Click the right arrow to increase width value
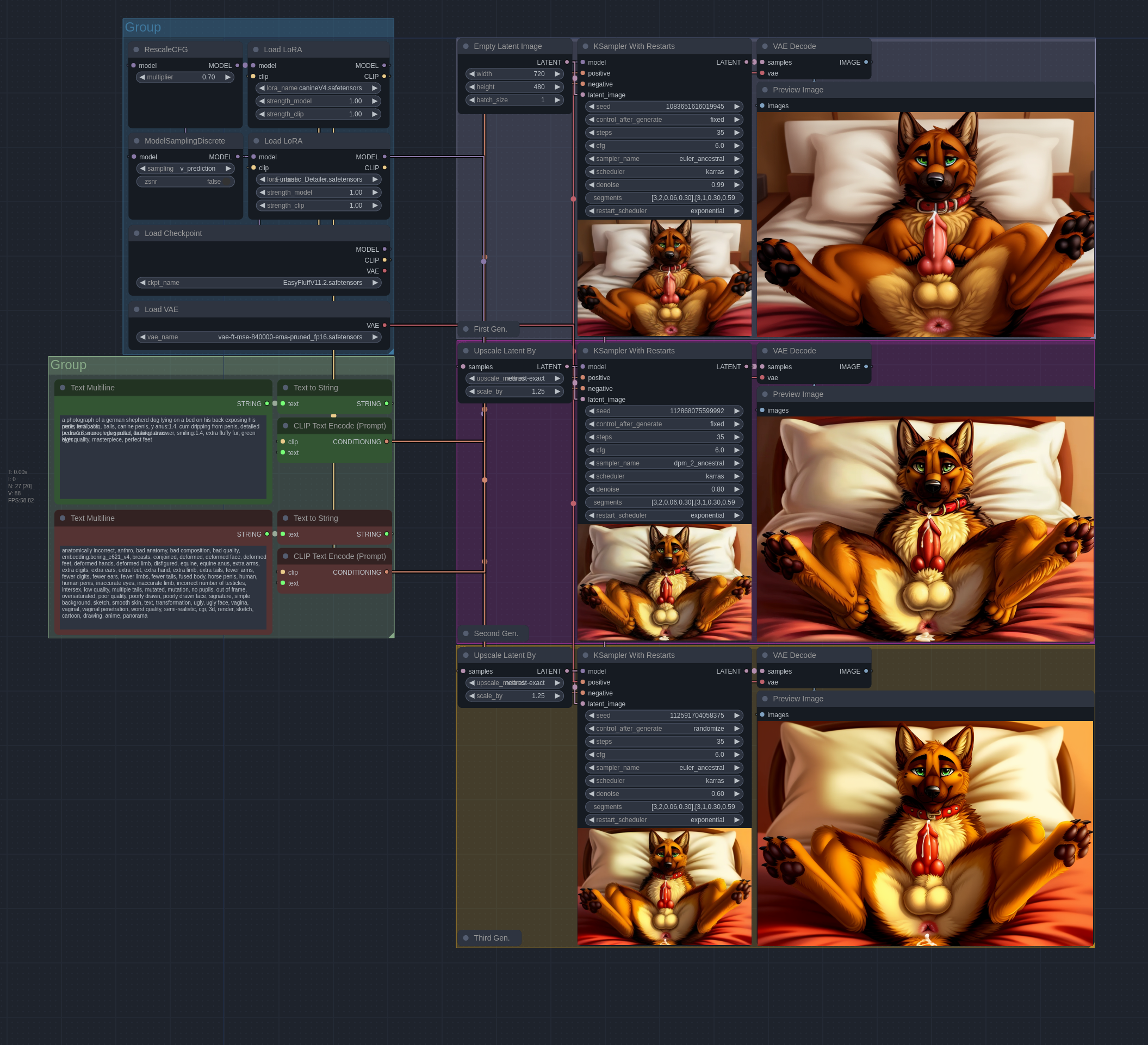 pyautogui.click(x=557, y=74)
